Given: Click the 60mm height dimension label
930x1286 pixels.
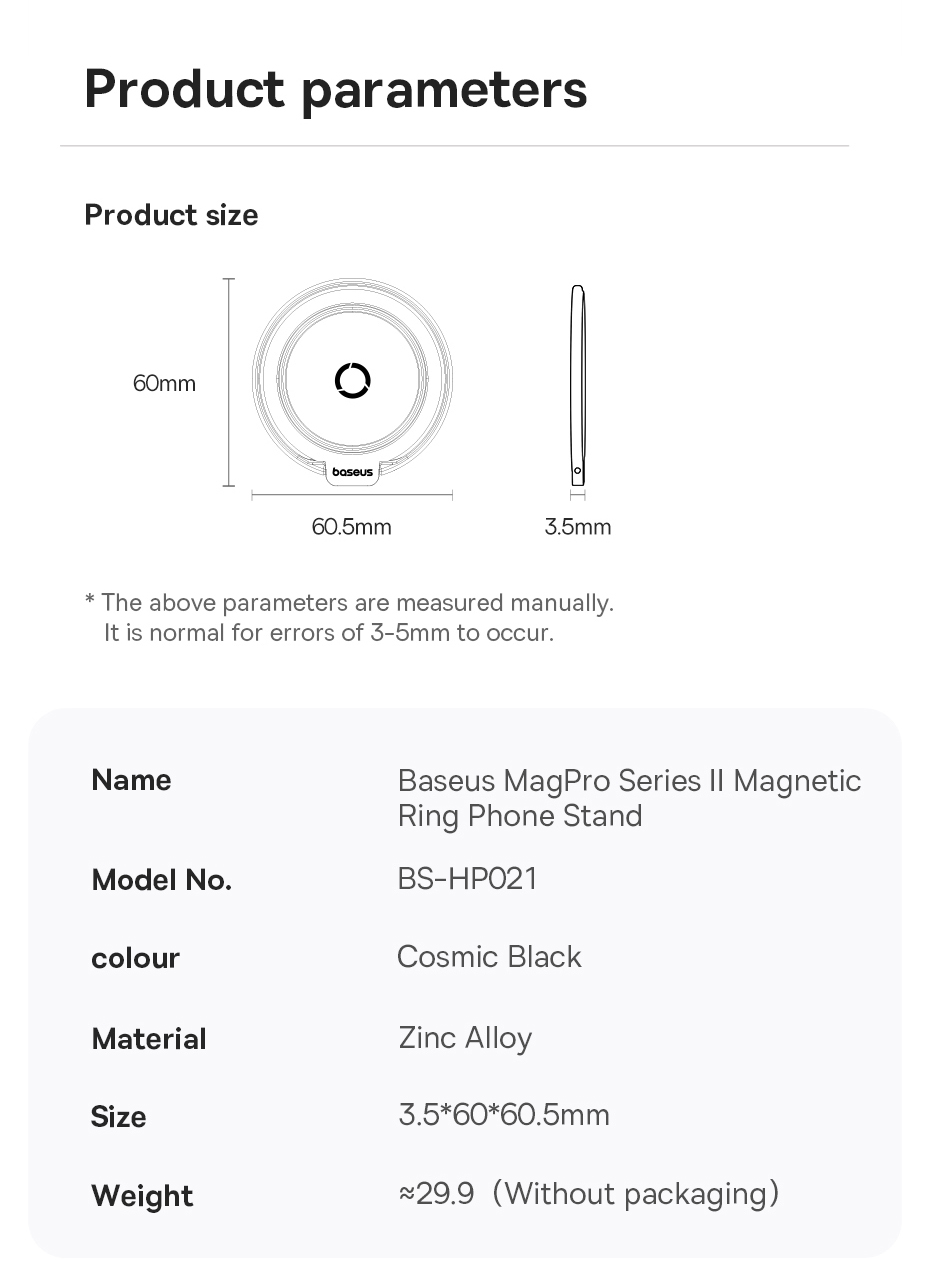Looking at the screenshot, I should [x=164, y=383].
